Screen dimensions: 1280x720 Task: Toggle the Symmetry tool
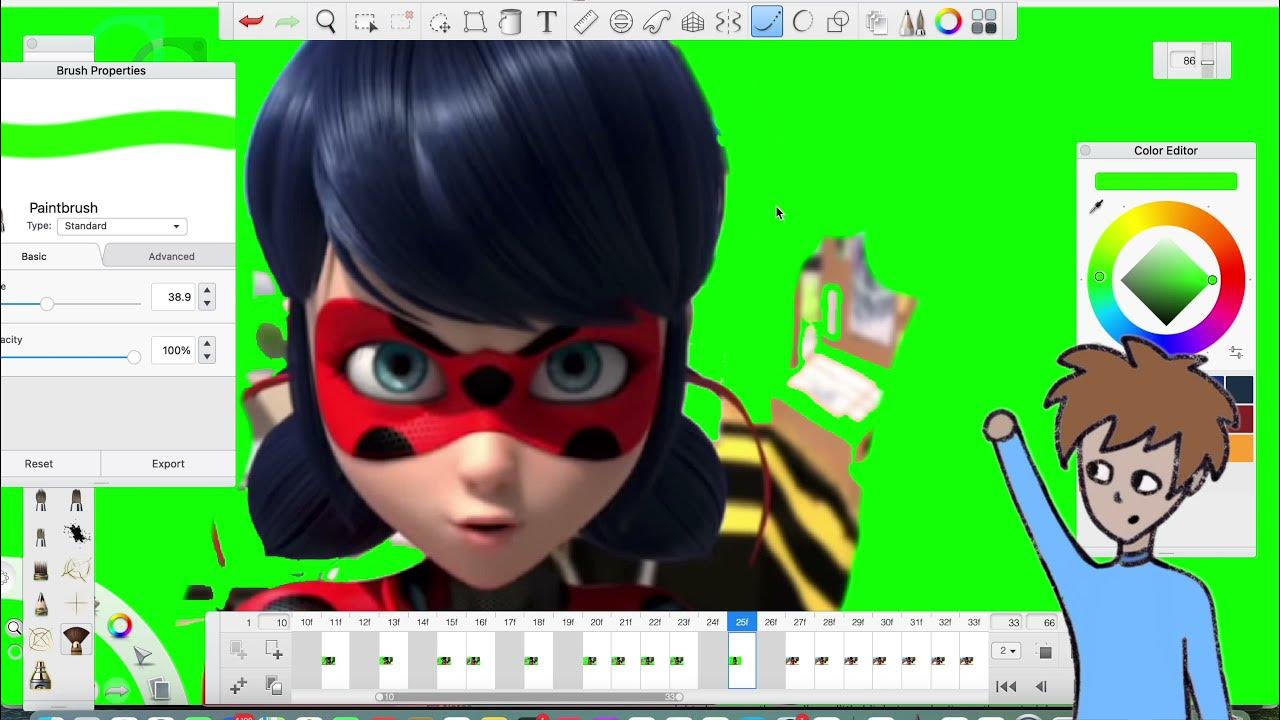coord(729,21)
